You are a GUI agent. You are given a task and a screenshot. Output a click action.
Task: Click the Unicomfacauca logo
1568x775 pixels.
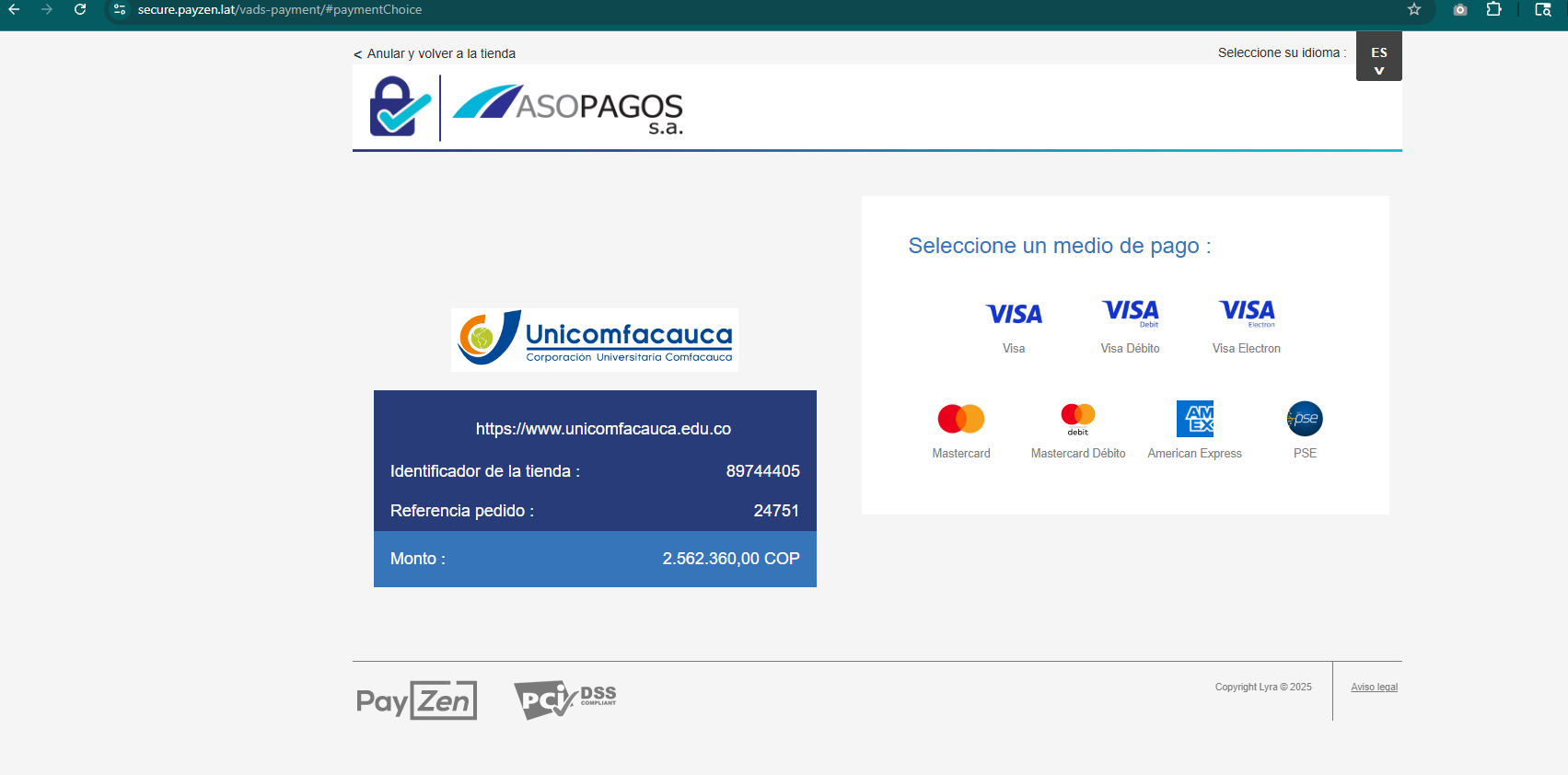tap(595, 340)
